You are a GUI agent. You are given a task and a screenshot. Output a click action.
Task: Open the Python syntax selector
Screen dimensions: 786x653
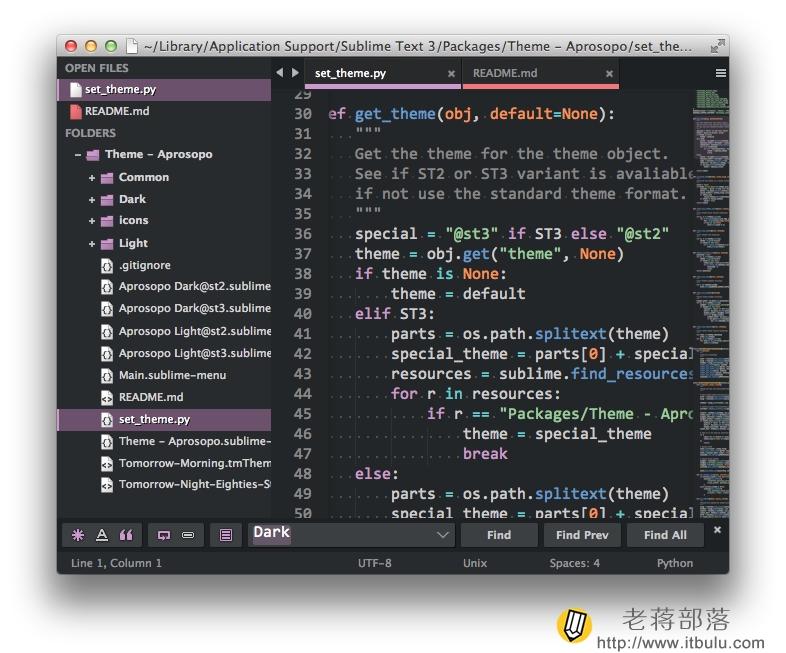pos(675,563)
